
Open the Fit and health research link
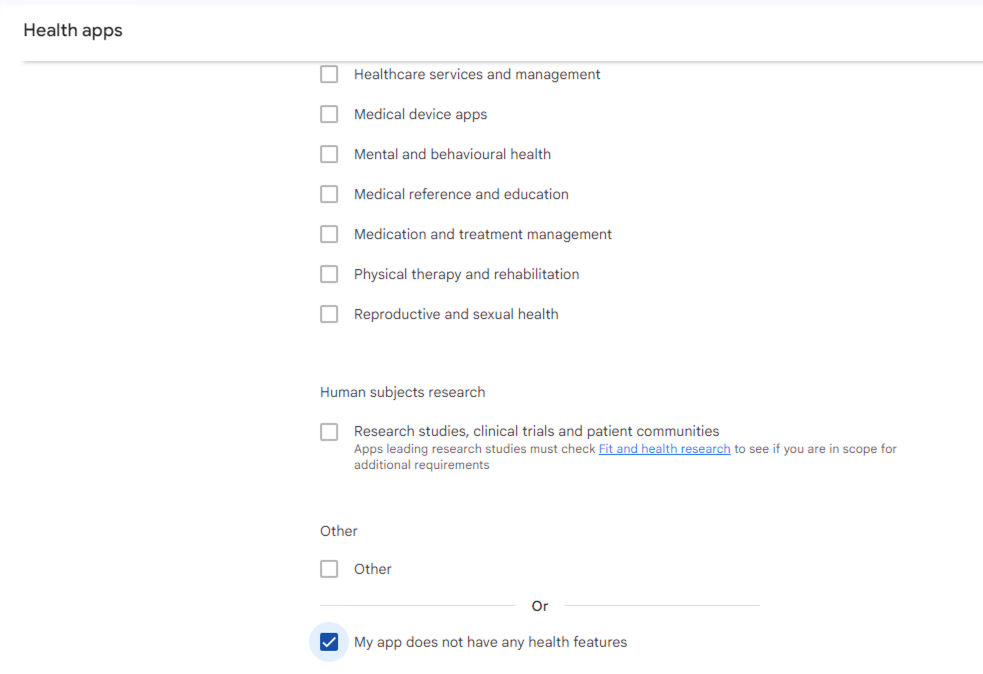coord(664,449)
